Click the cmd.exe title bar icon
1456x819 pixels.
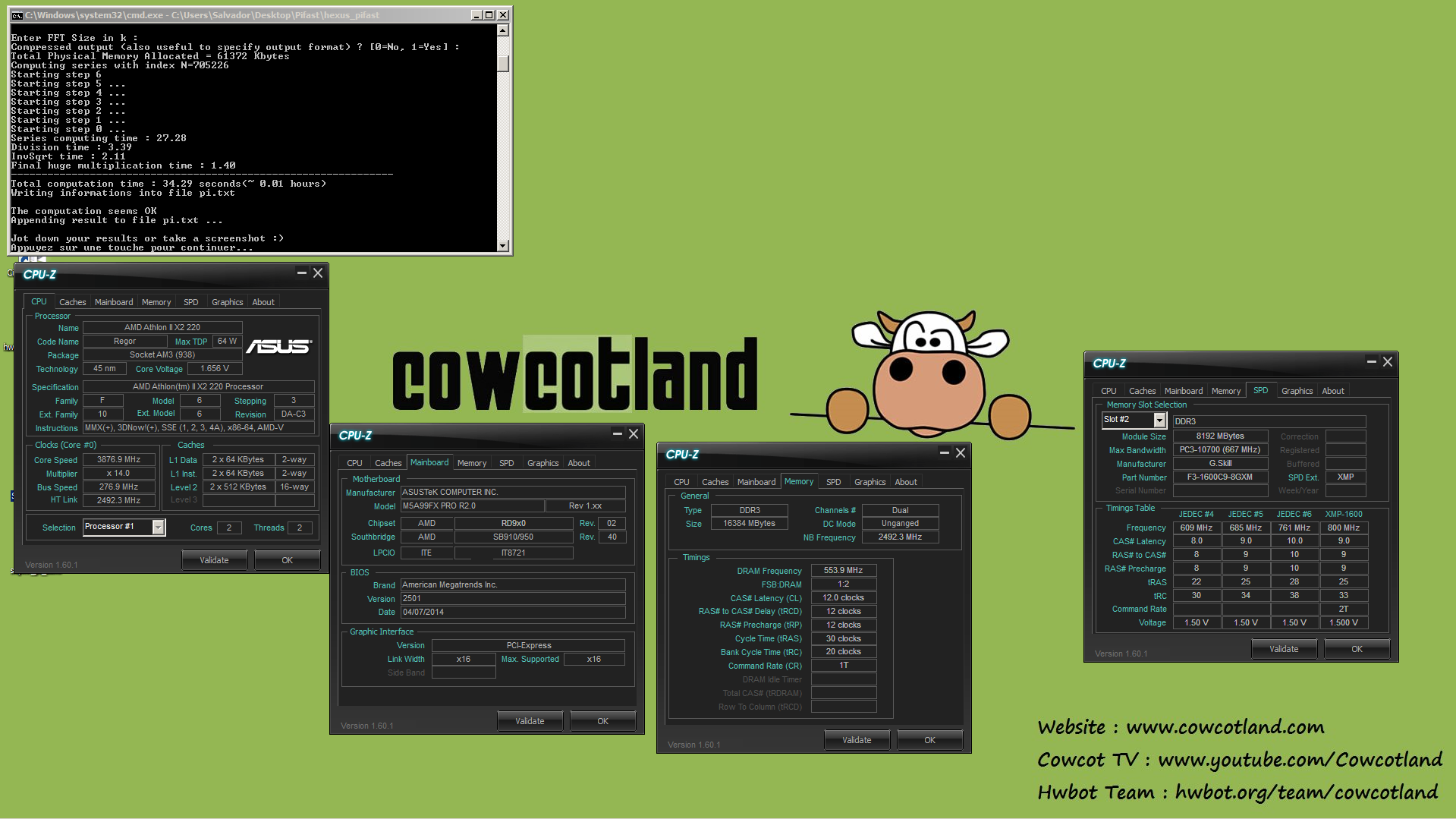click(x=17, y=15)
